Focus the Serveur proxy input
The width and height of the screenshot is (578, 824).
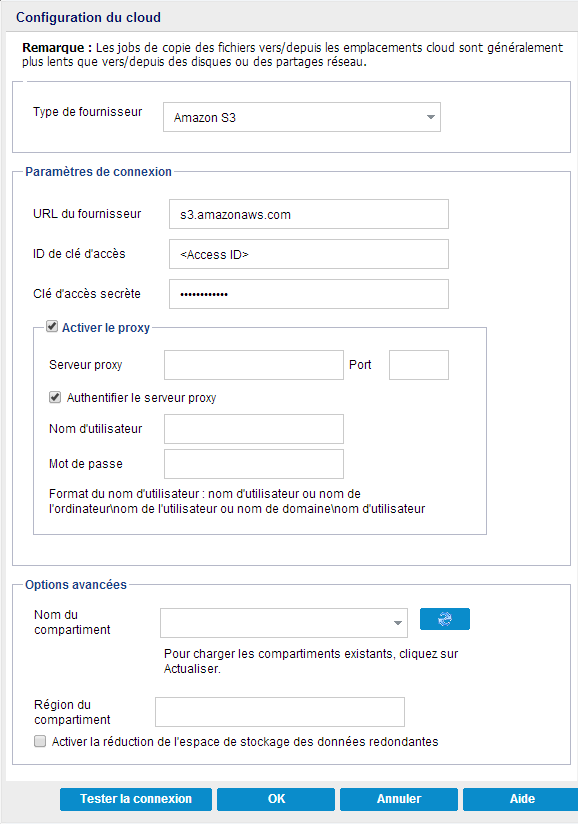click(x=253, y=365)
